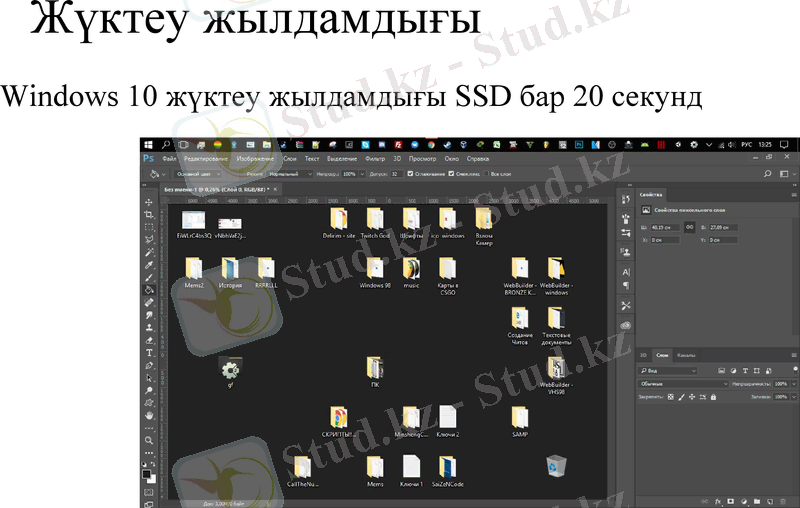Viewport: 800px width, 508px height.
Task: Select the Zoom tool in toolbar
Action: (148, 440)
